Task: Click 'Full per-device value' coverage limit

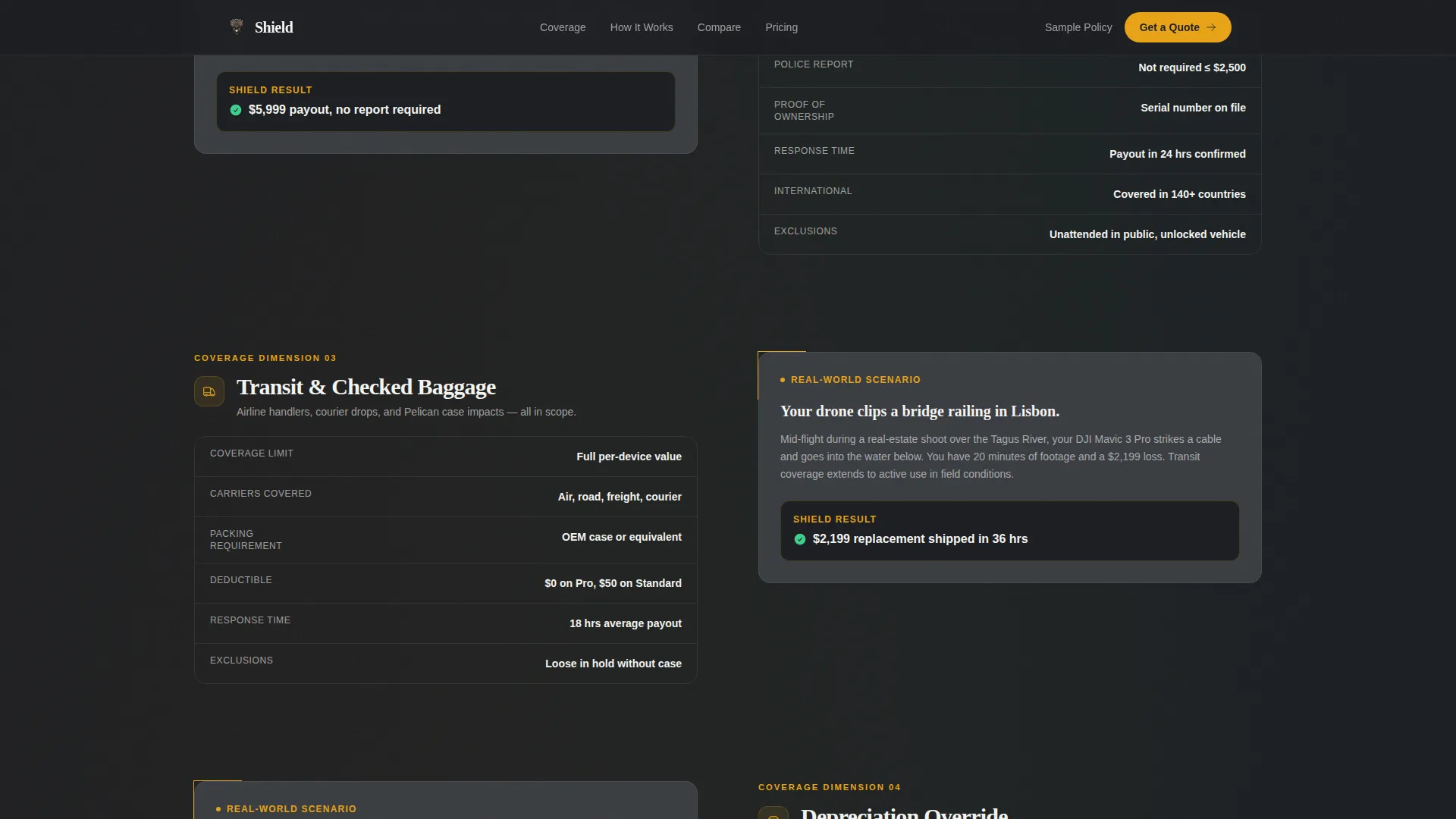Action: click(x=629, y=457)
